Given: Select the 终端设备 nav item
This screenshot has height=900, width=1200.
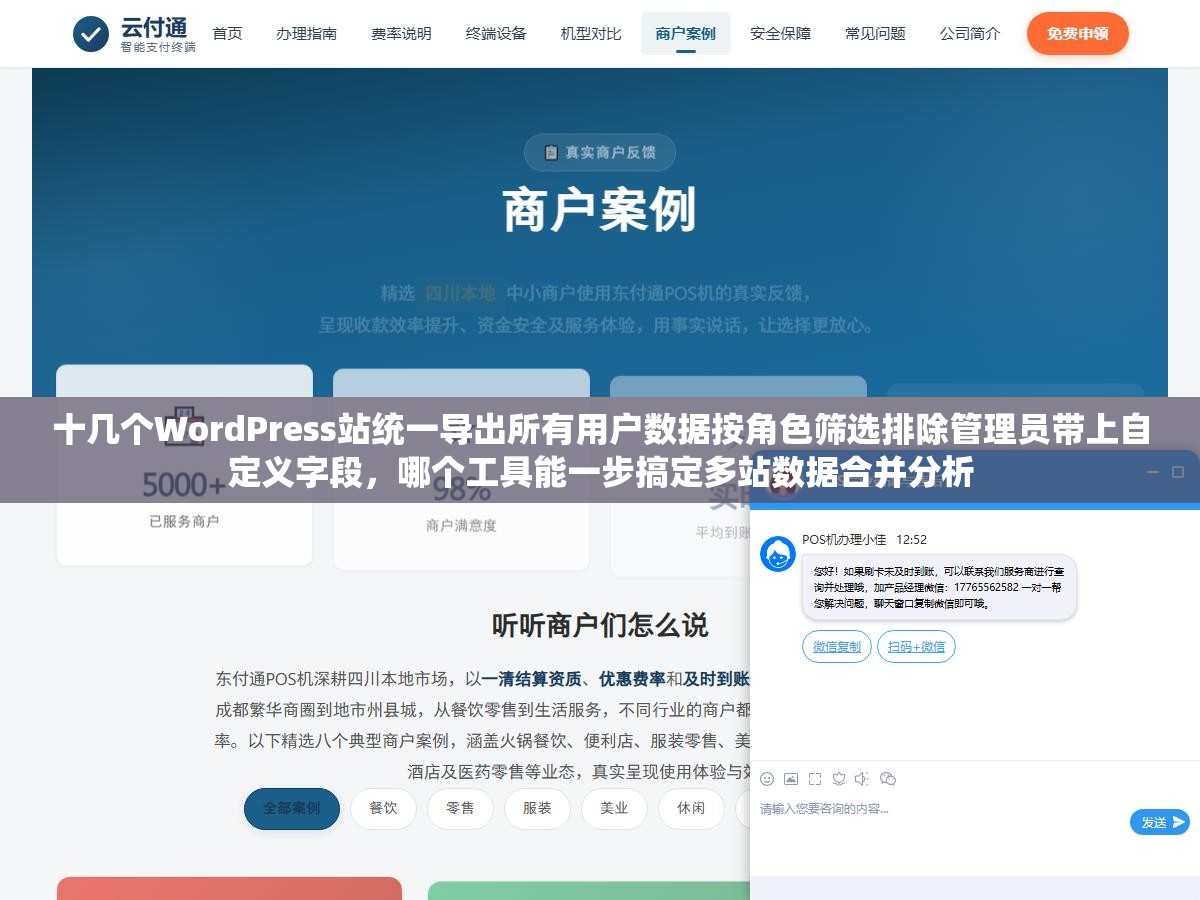Looking at the screenshot, I should [x=496, y=33].
